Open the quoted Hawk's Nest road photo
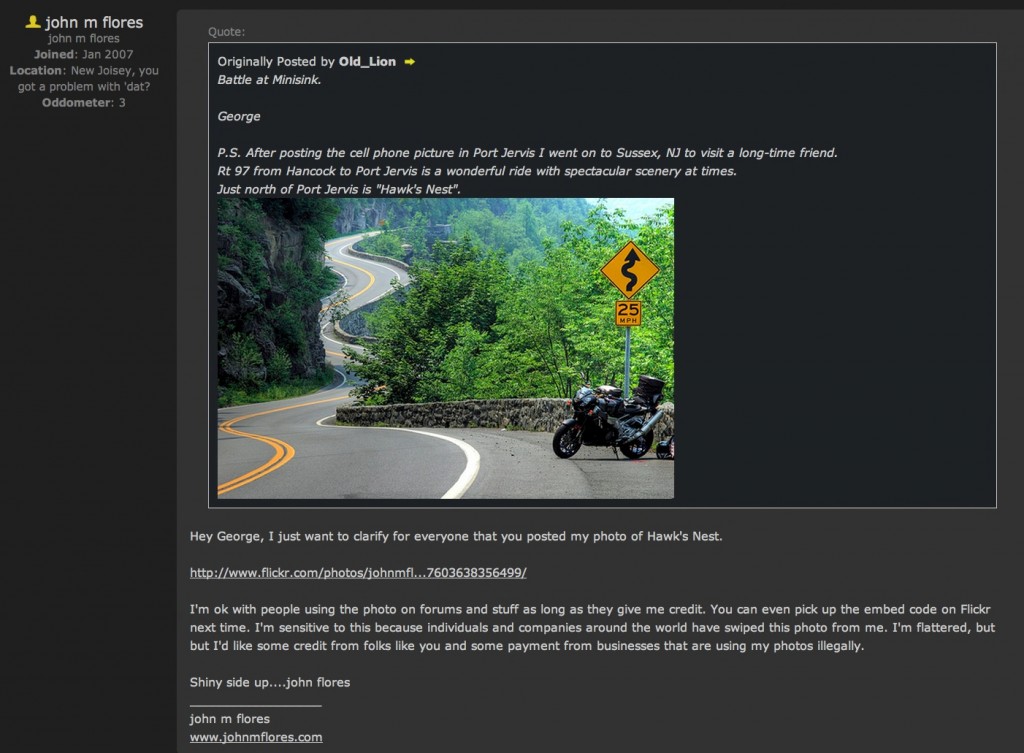1024x753 pixels. [x=445, y=348]
